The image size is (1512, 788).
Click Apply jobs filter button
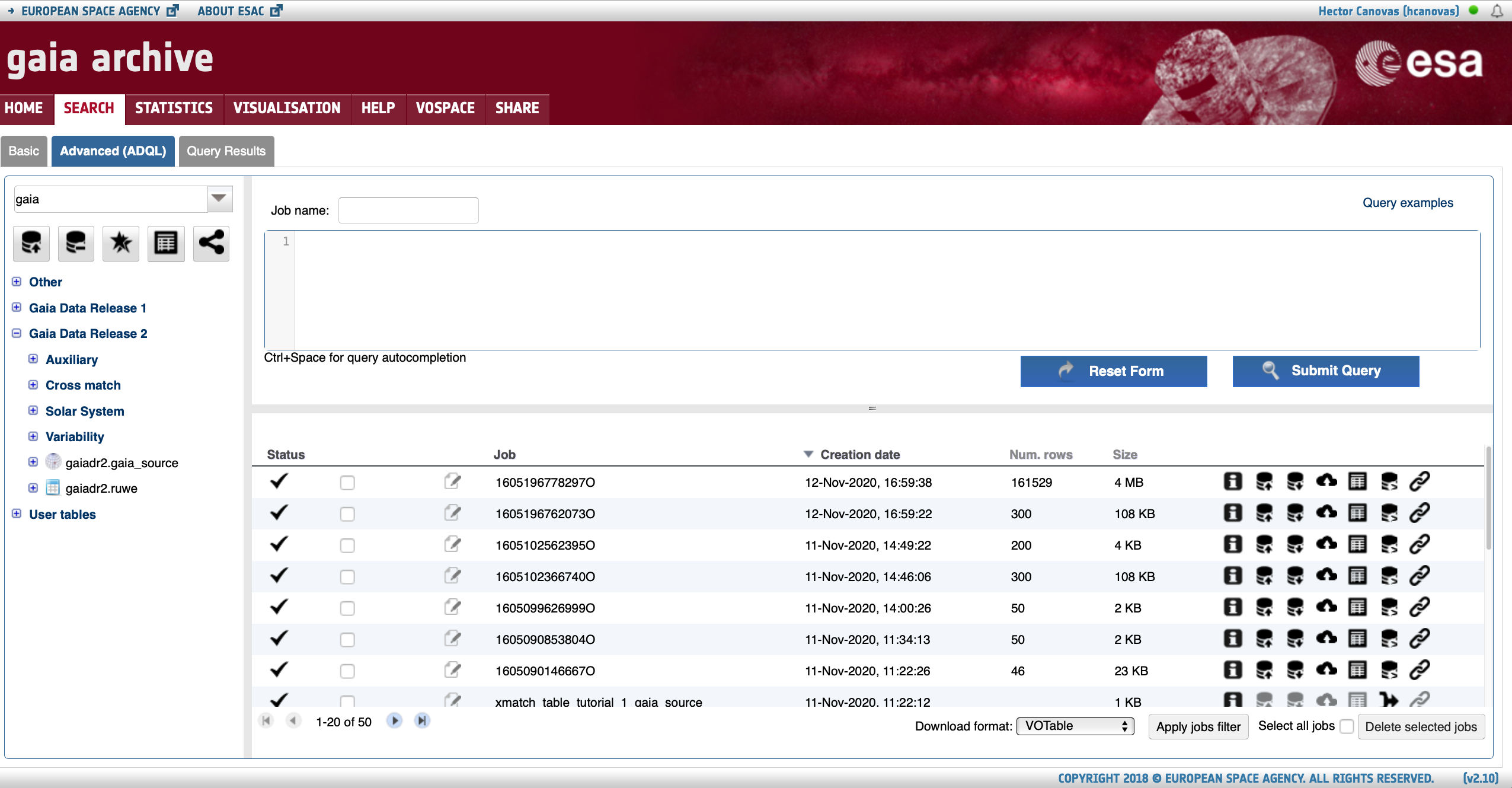[1198, 727]
